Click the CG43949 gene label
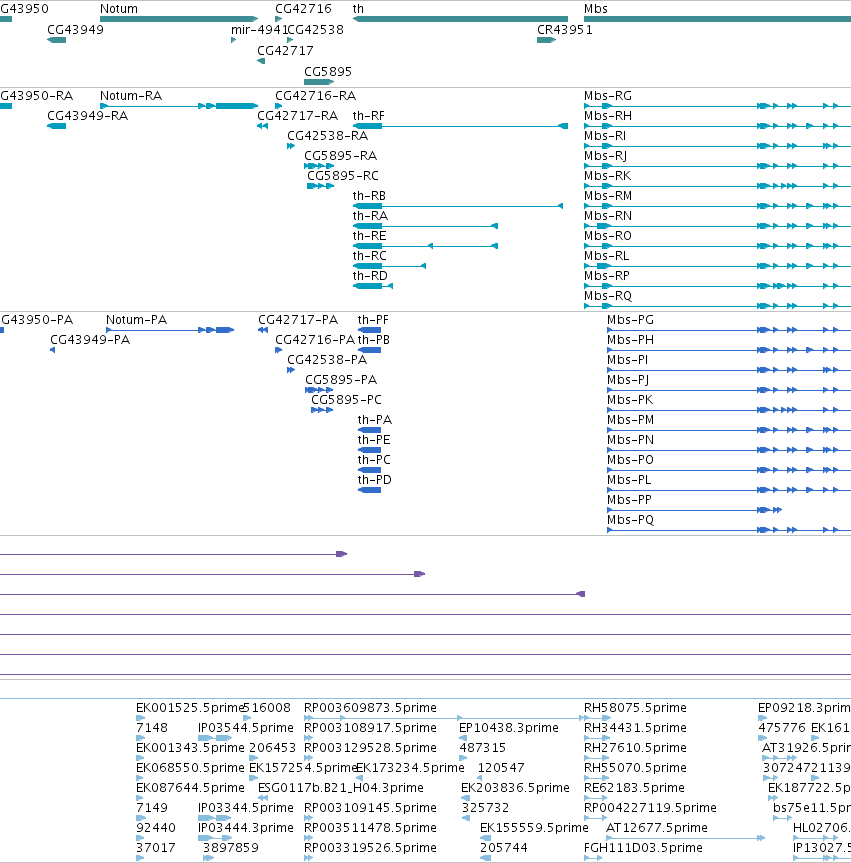The image size is (851, 863). 75,30
